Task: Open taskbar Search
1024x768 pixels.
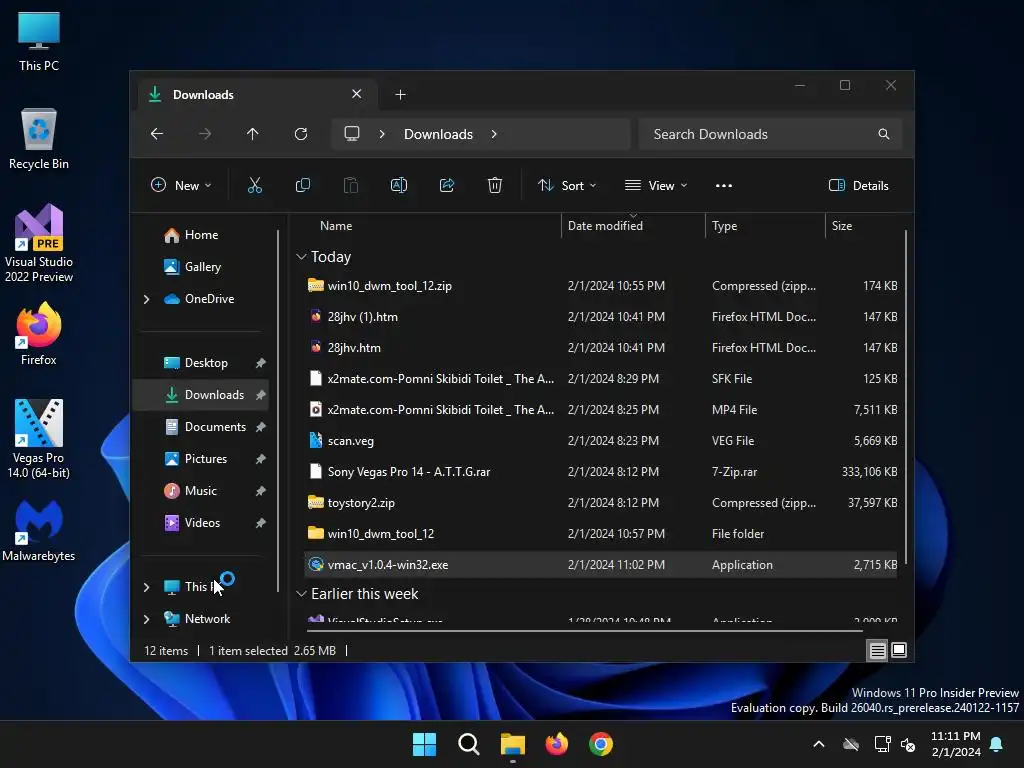Action: (469, 744)
